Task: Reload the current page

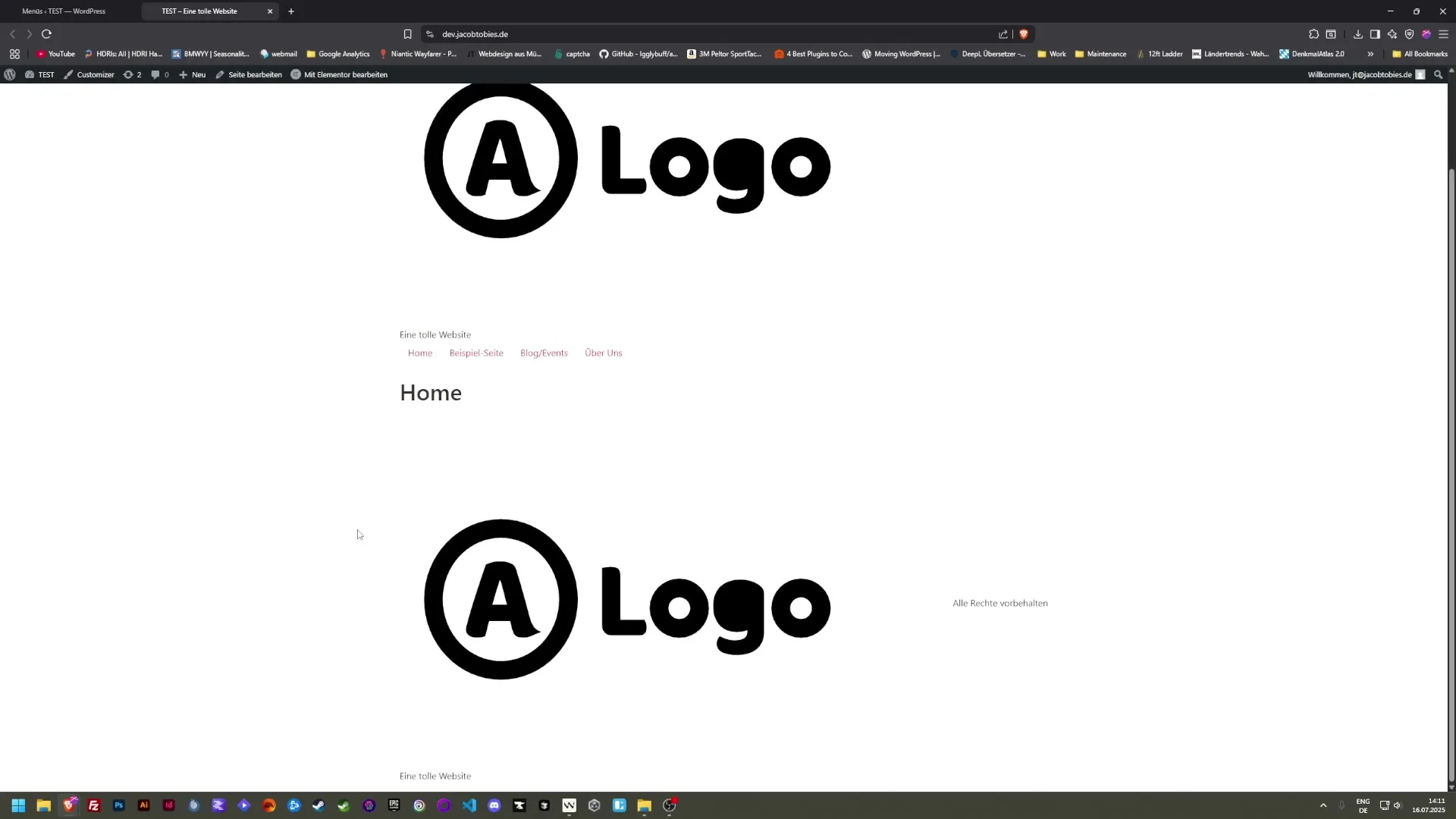Action: pos(46,34)
